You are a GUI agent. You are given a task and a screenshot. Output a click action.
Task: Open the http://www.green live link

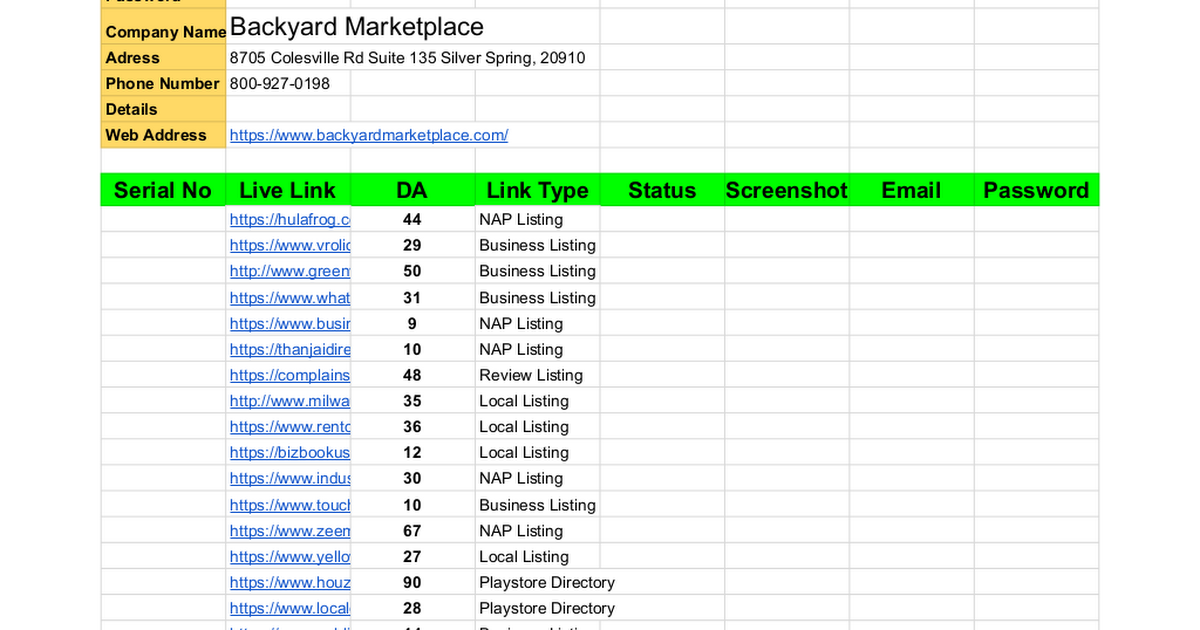pos(290,271)
